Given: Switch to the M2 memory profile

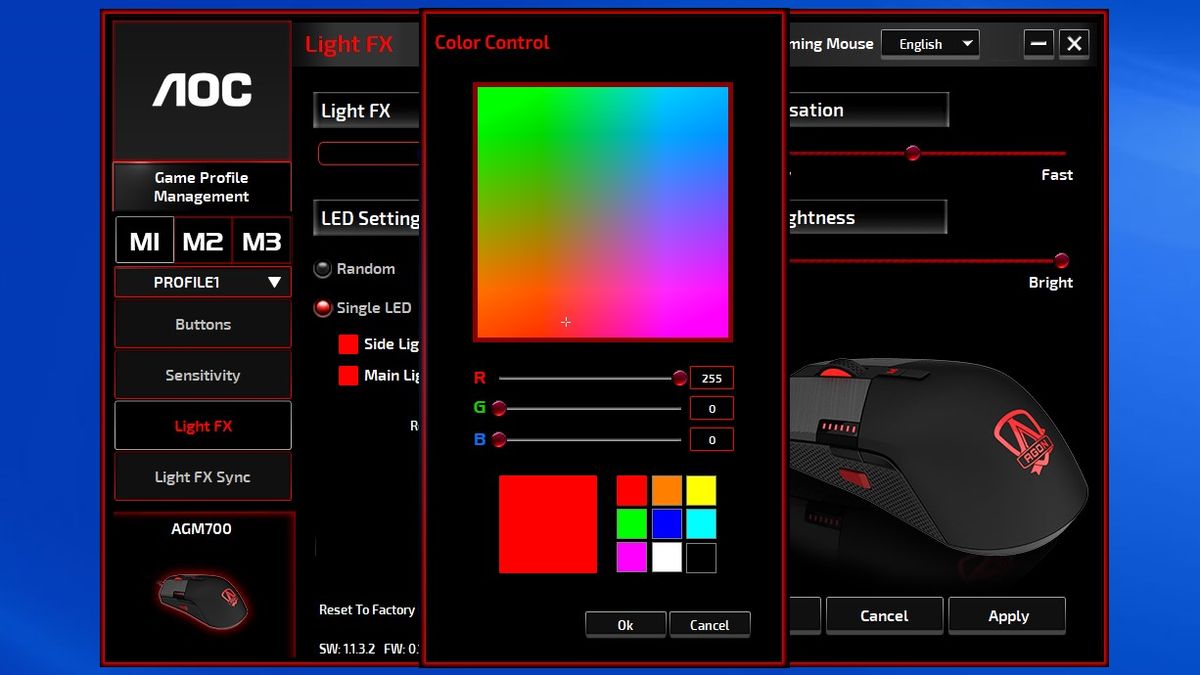Looking at the screenshot, I should pos(203,241).
